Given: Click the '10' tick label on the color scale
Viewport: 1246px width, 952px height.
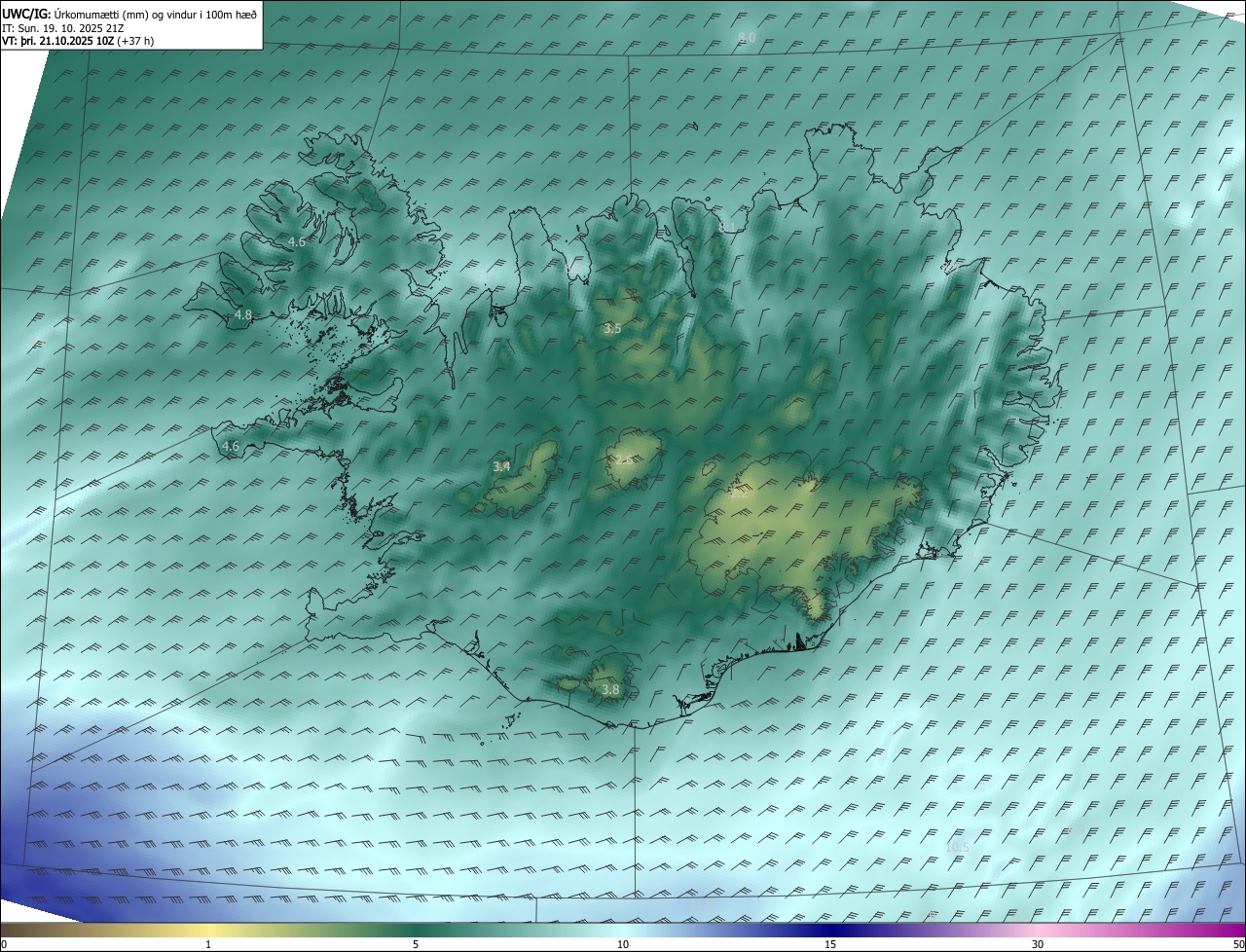Looking at the screenshot, I should click(x=623, y=944).
